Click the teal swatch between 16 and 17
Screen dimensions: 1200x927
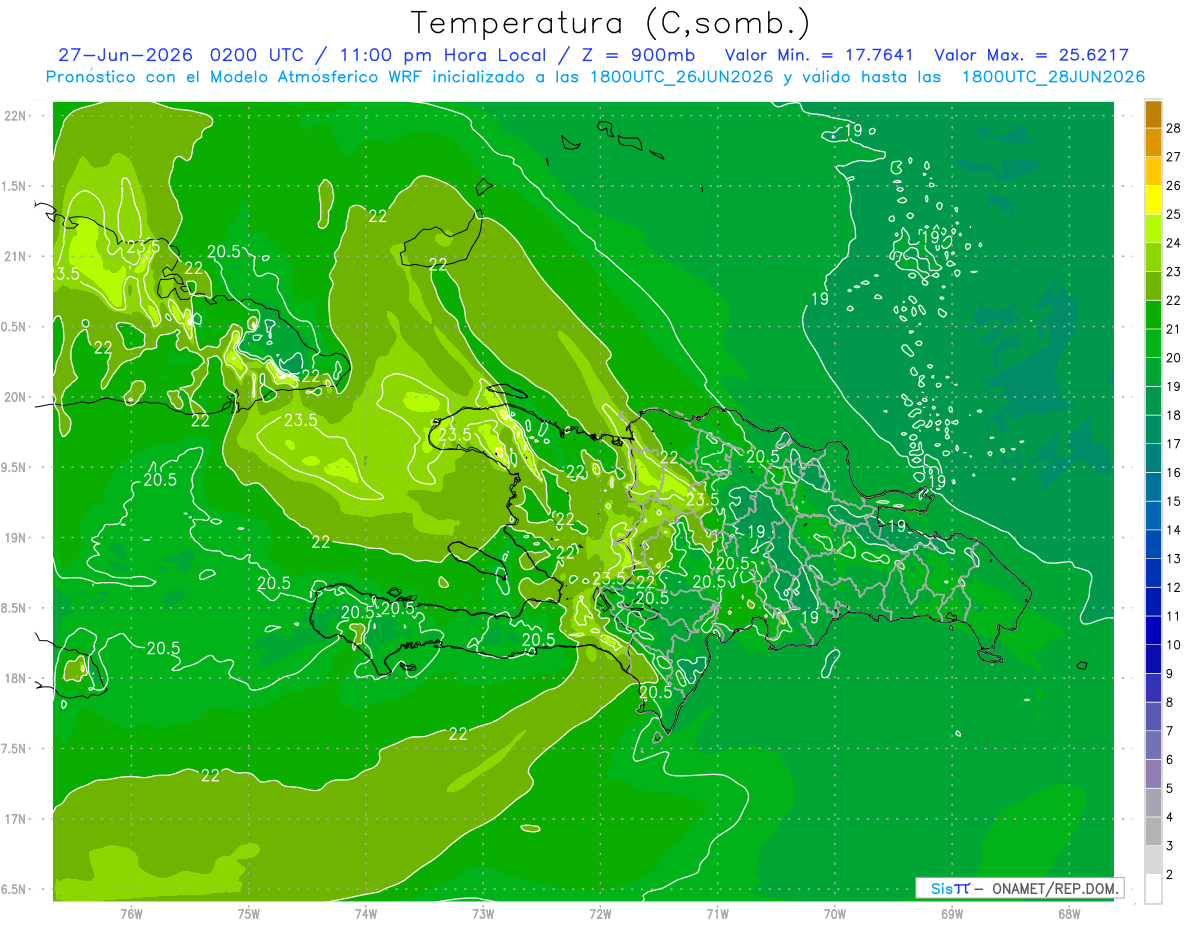[1153, 458]
